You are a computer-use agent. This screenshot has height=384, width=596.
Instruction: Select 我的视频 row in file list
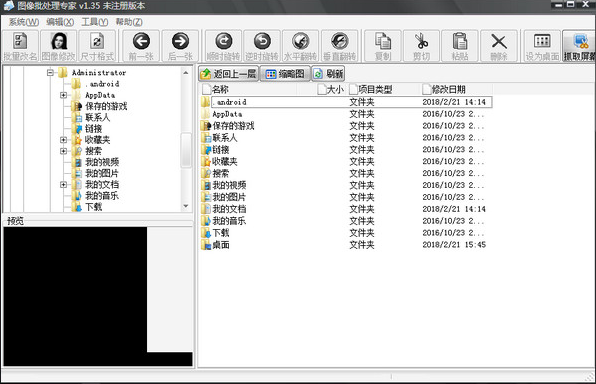tap(346, 185)
